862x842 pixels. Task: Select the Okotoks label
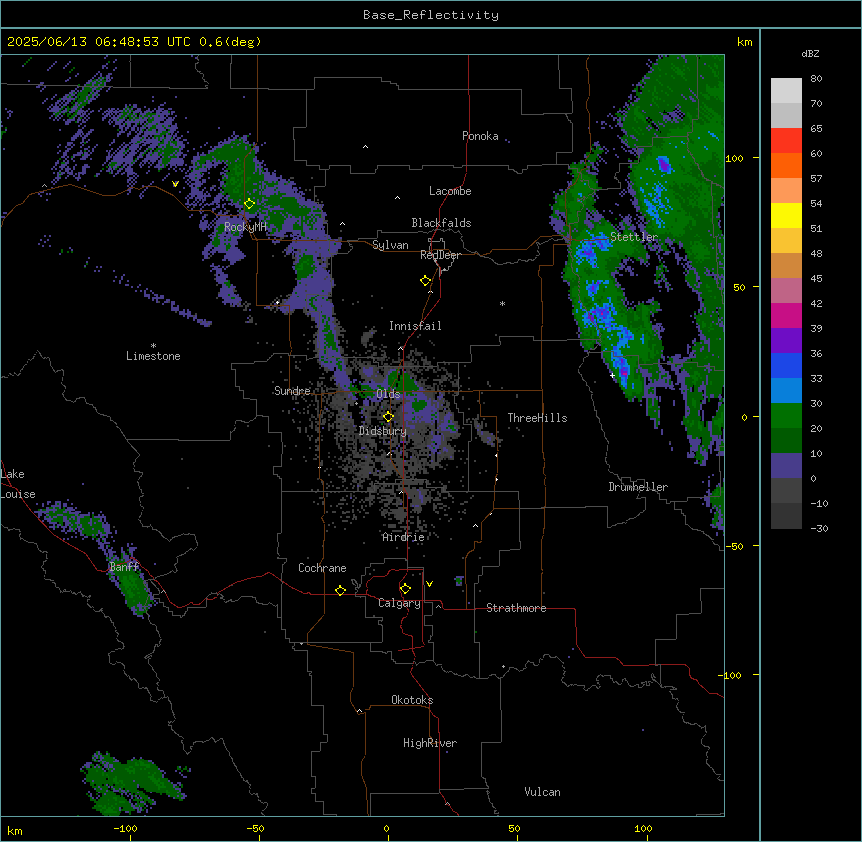click(412, 700)
